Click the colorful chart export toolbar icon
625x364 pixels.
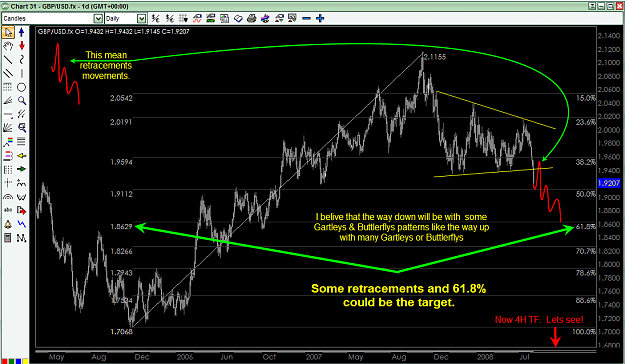265,18
